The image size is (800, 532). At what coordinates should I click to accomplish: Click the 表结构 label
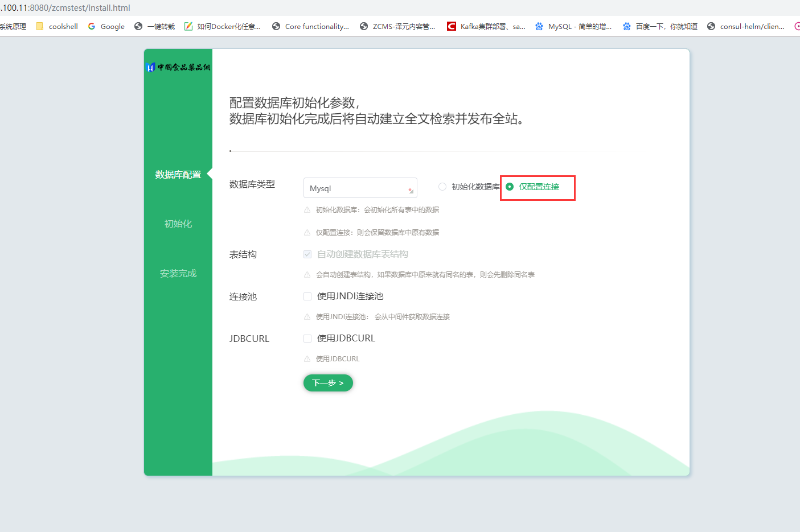(x=243, y=255)
